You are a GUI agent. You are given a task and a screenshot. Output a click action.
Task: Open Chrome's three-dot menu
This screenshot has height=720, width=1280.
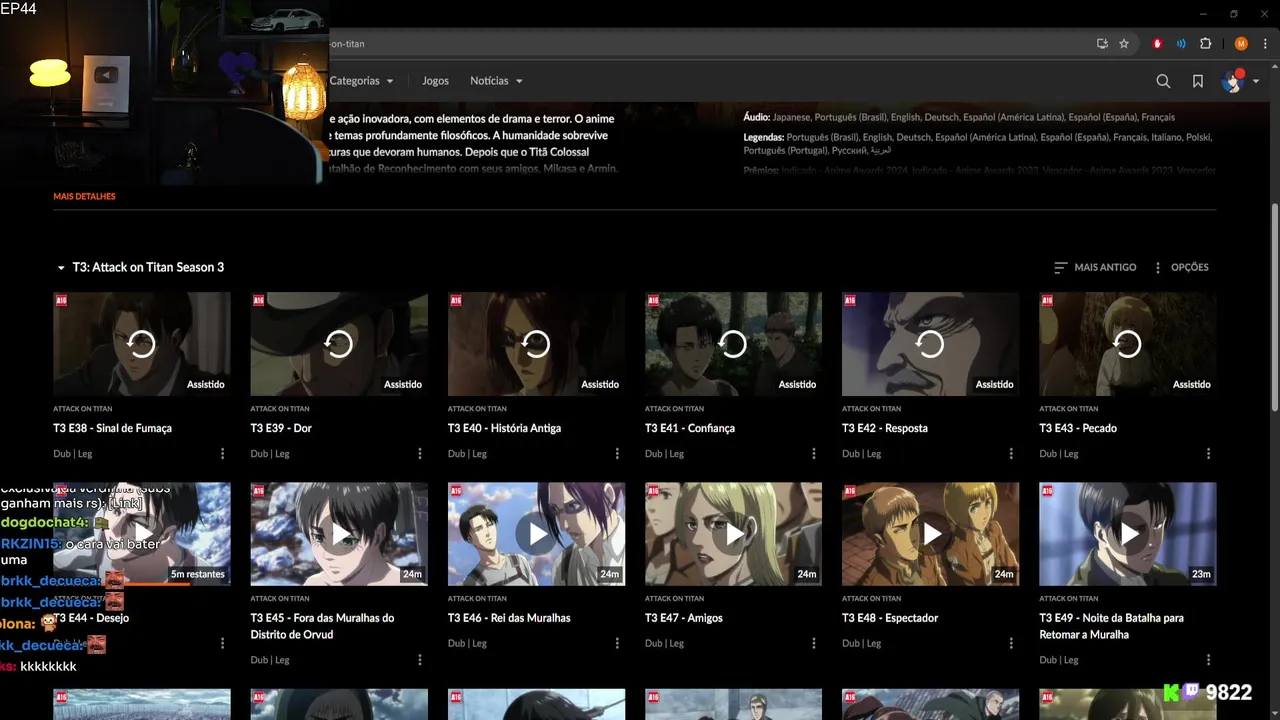[x=1265, y=44]
